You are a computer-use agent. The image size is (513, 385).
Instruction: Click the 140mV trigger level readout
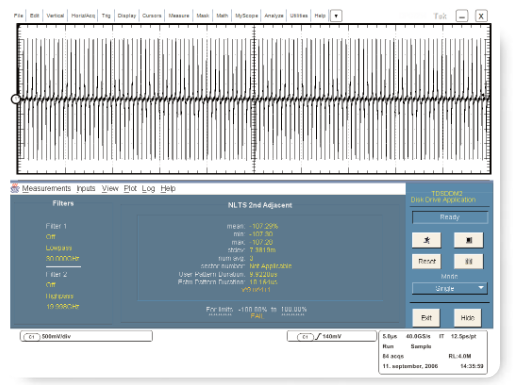pos(332,337)
